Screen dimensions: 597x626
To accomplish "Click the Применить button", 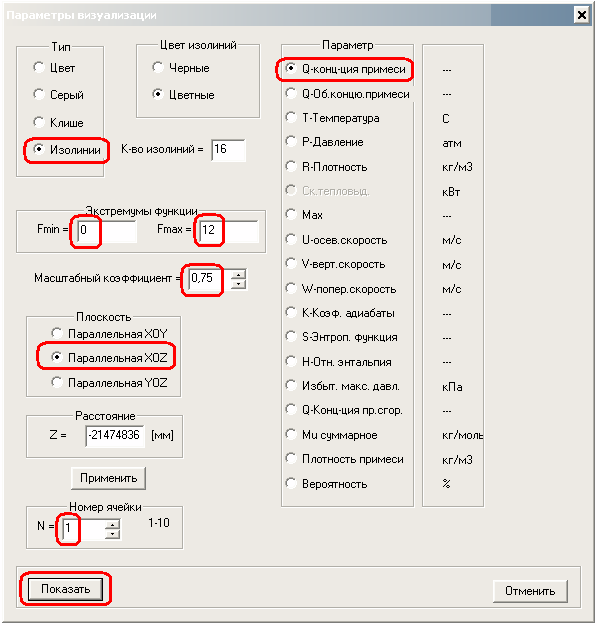I will click(x=108, y=478).
